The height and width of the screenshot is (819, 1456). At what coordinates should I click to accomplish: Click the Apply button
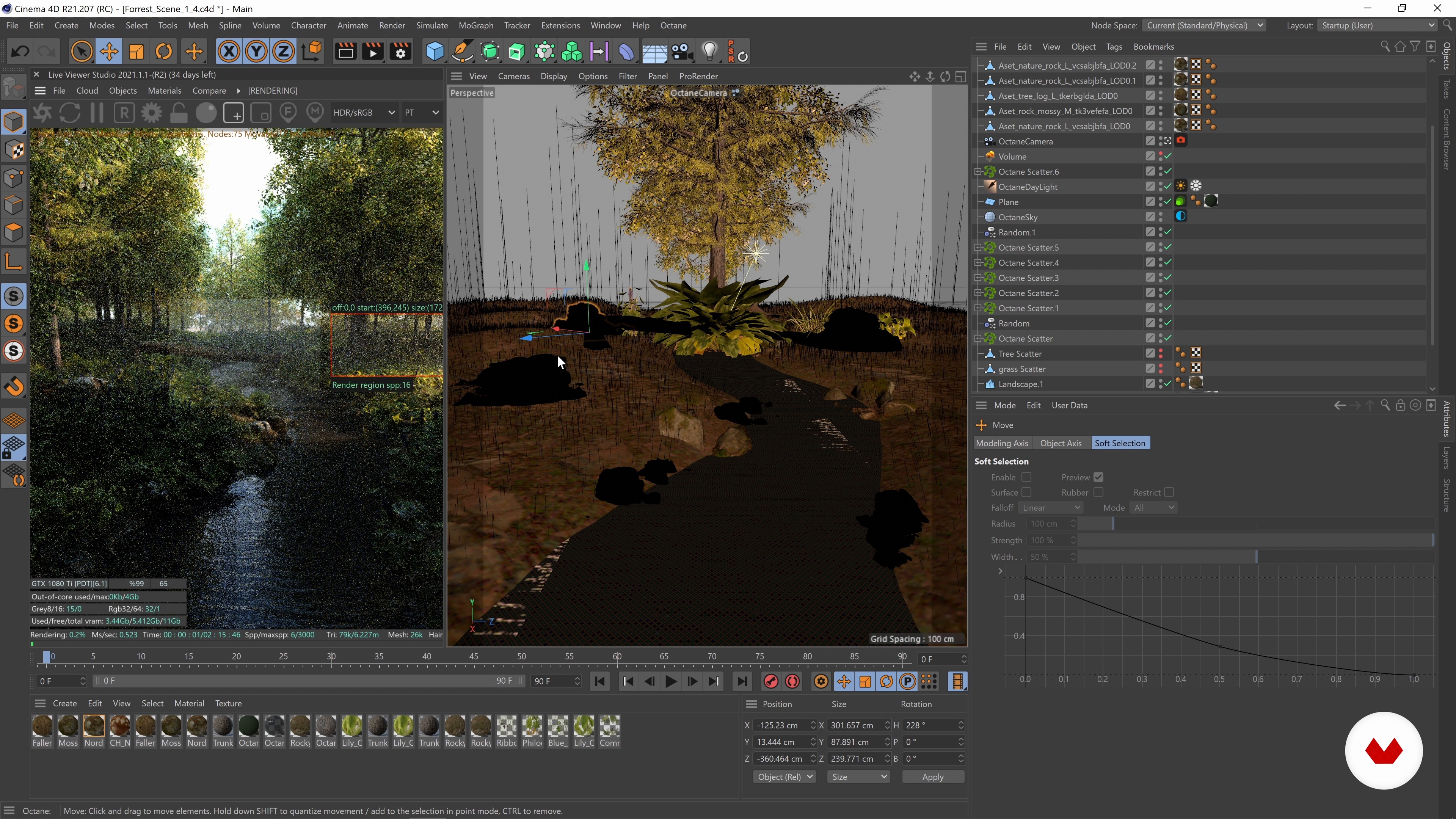click(x=933, y=777)
